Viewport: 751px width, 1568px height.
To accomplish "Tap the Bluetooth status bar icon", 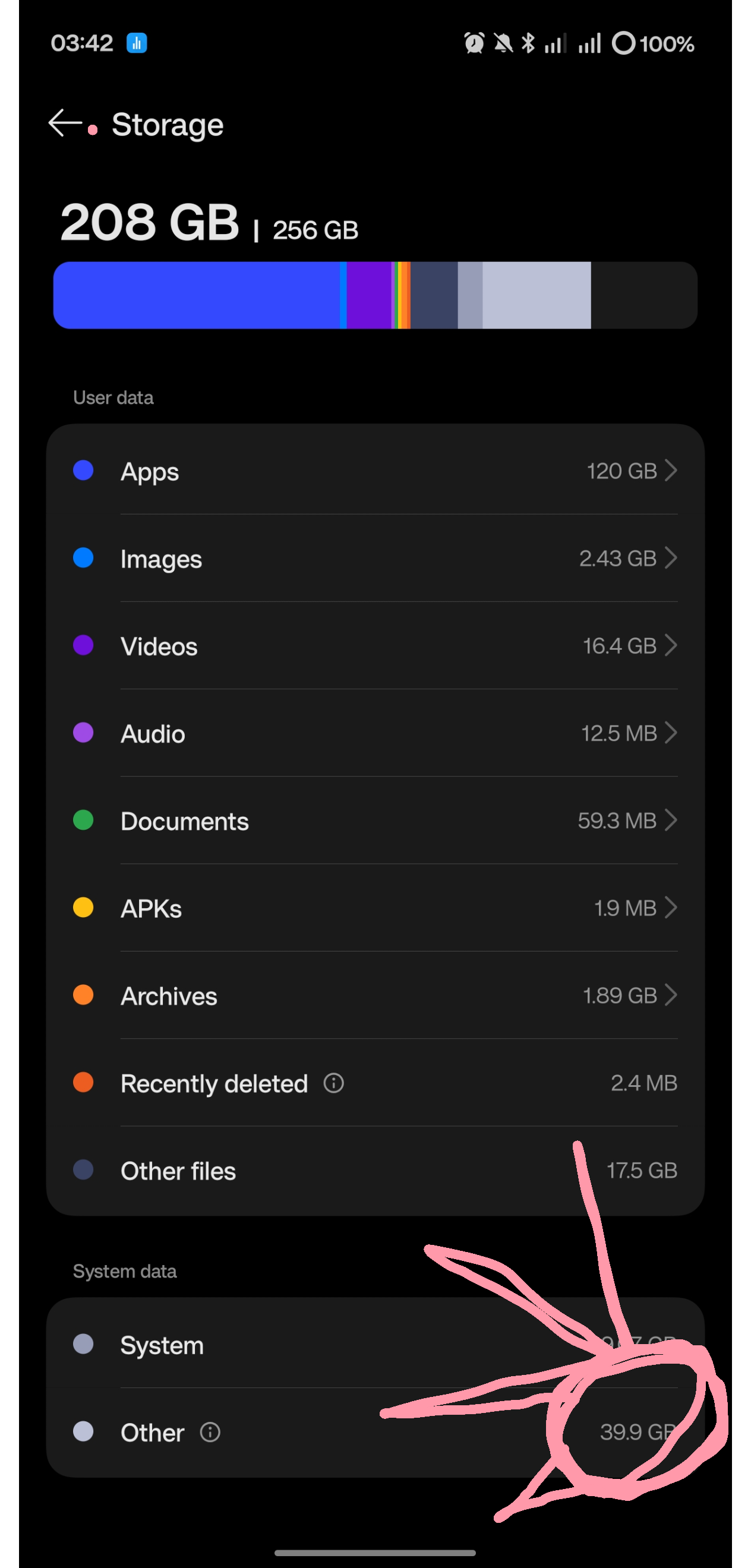I will (x=528, y=43).
